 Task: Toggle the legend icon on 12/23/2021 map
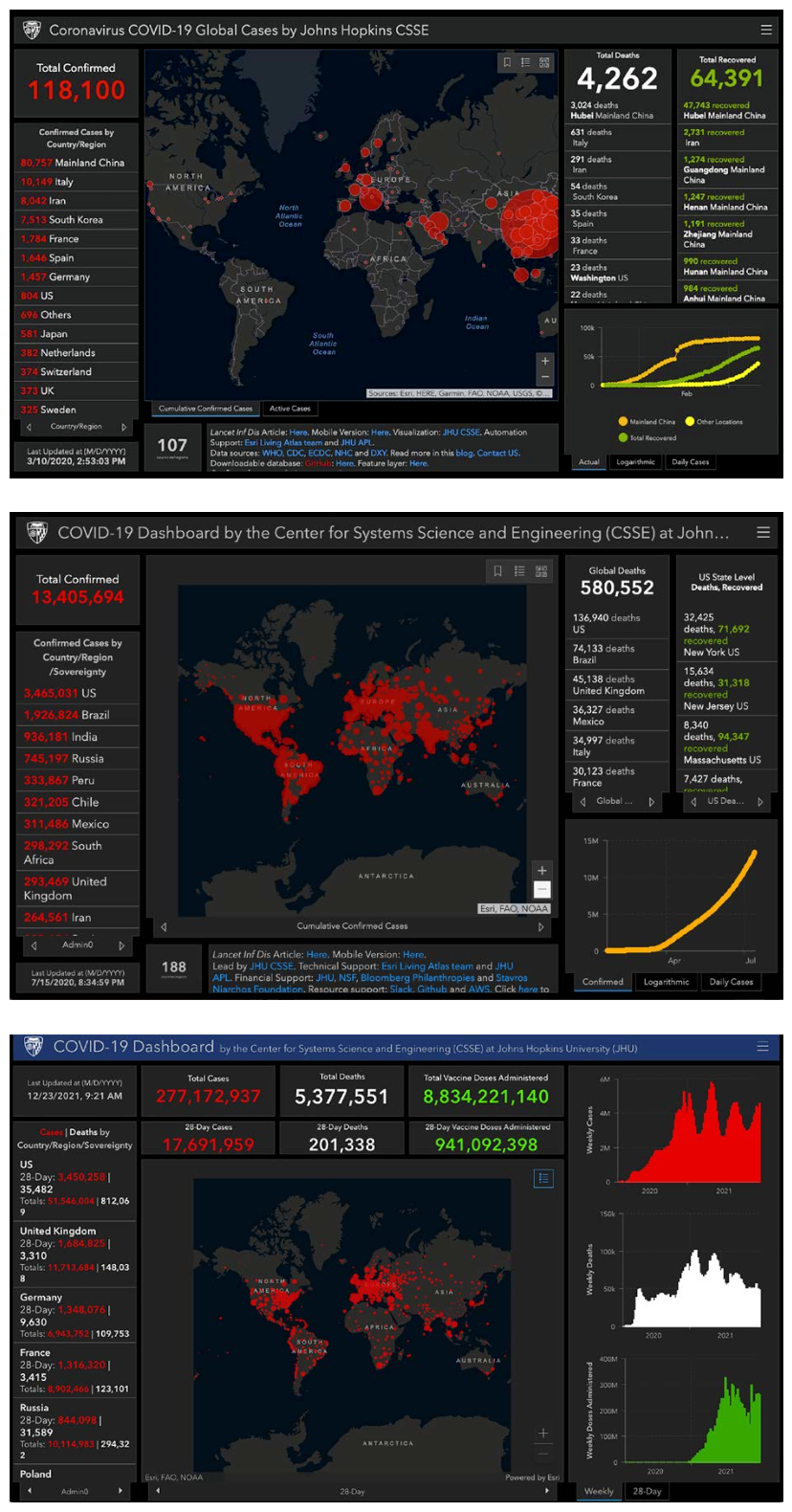coord(543,1178)
